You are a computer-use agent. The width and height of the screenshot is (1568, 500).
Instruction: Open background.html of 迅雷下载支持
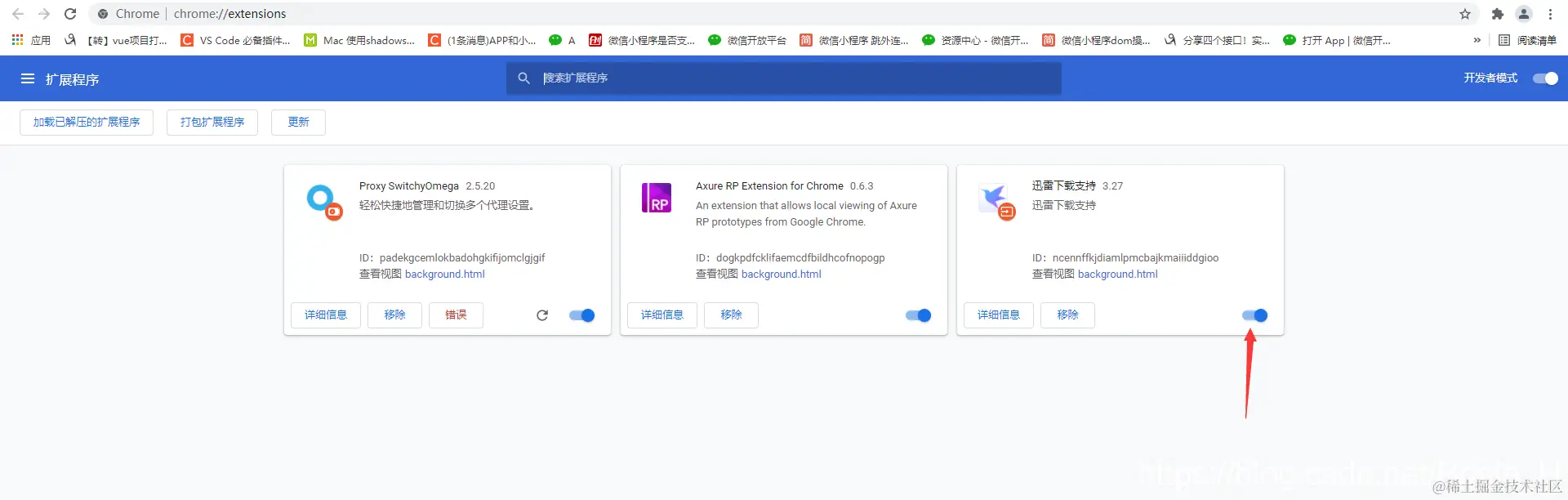coord(1118,275)
